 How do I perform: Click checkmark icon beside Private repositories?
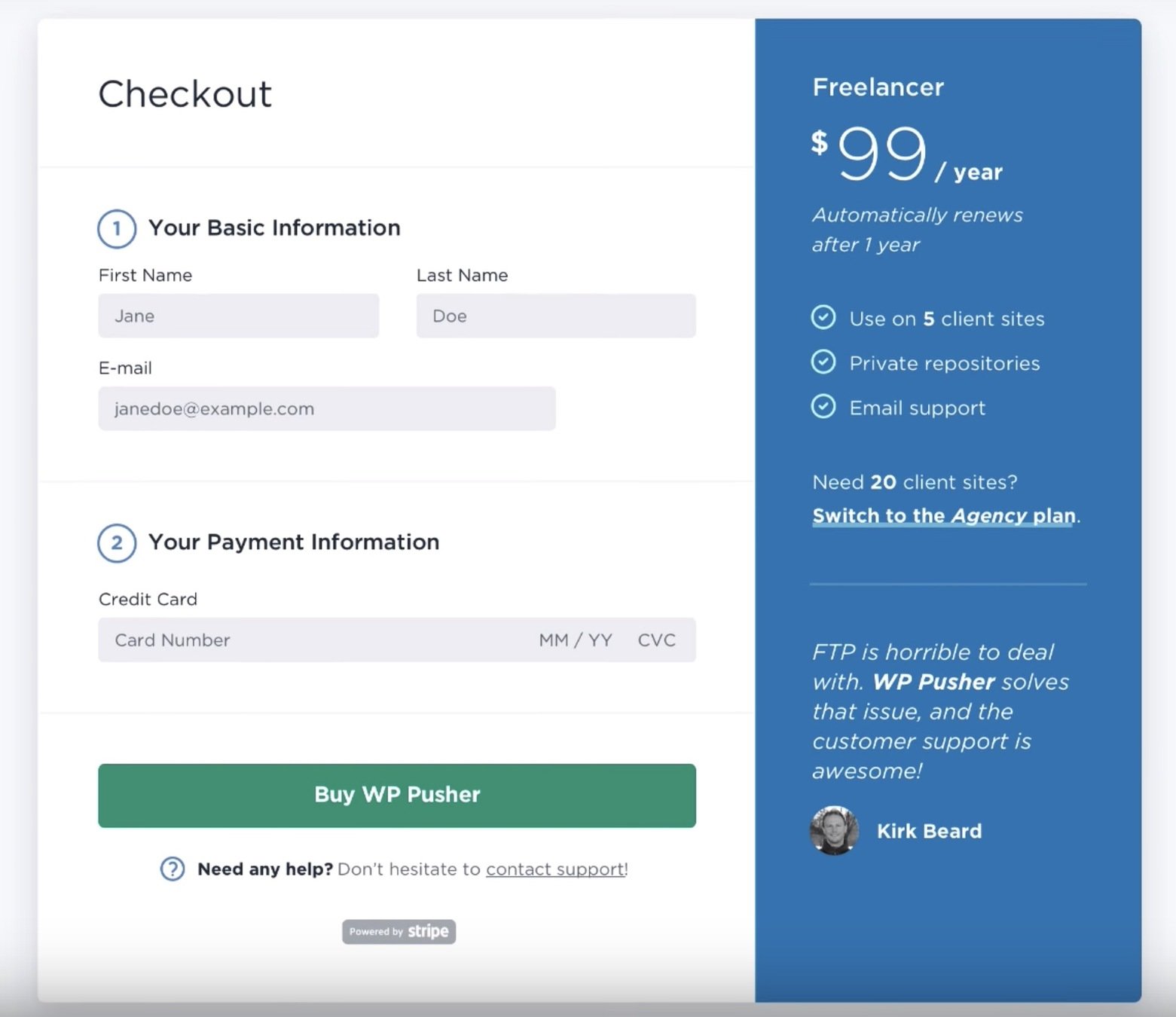(823, 362)
